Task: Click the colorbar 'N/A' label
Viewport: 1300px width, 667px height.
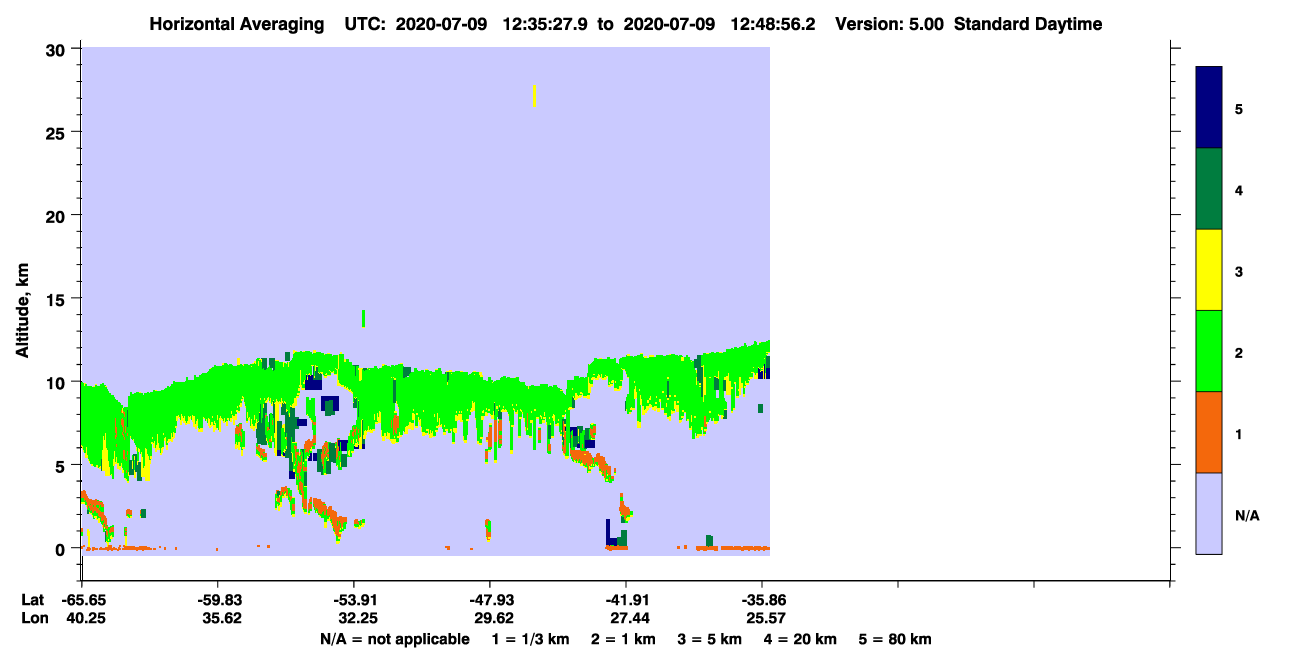Action: tap(1246, 515)
